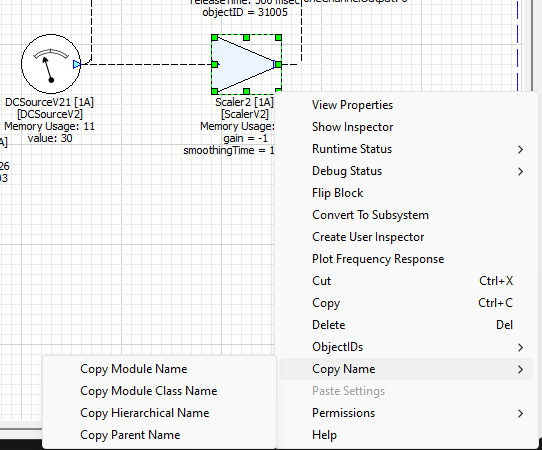This screenshot has height=450, width=542.
Task: Click the Scaler2 output pin
Action: coord(277,64)
